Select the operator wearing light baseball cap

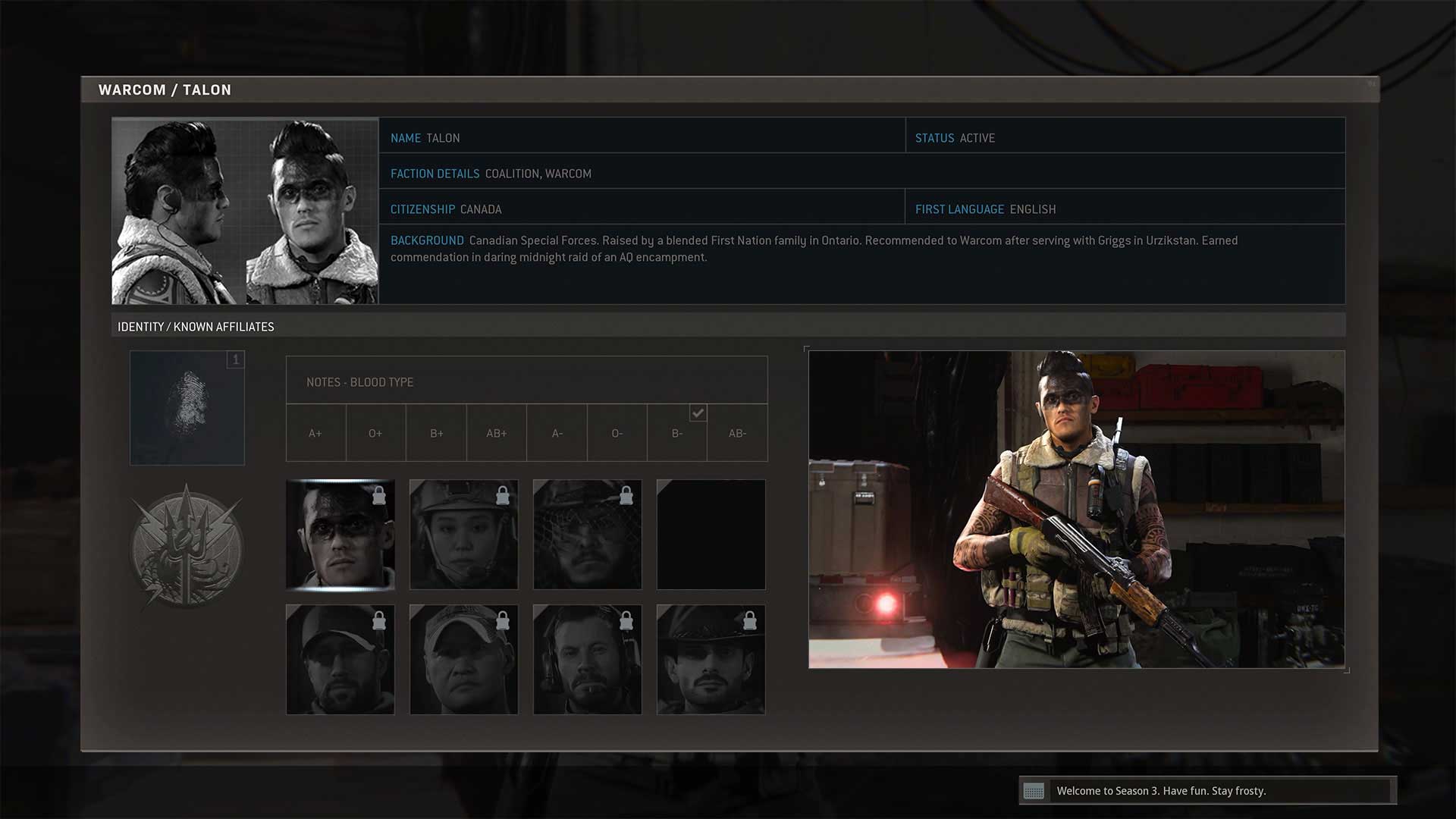tap(463, 660)
